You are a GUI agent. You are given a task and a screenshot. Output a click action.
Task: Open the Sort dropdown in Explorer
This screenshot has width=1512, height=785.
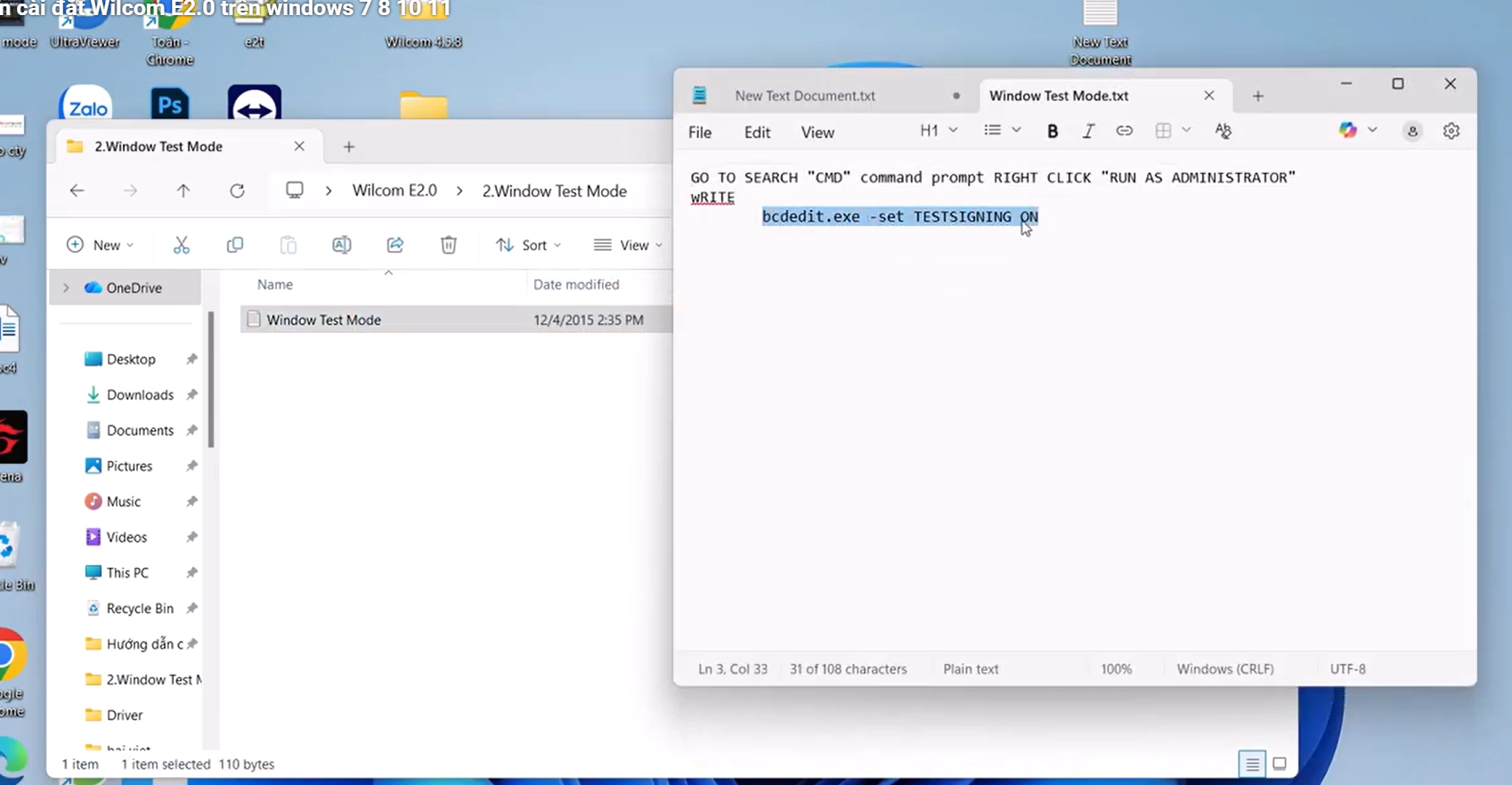click(529, 245)
